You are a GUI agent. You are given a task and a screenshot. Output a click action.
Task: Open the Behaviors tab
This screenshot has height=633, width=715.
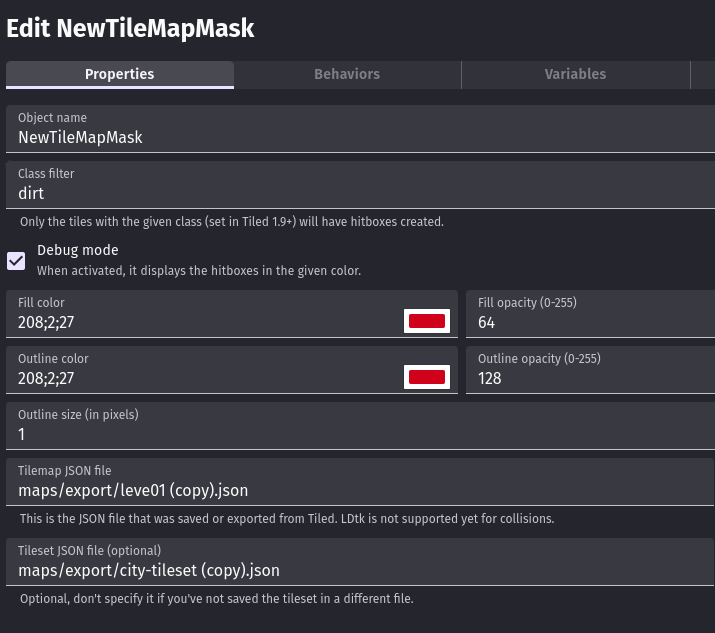coord(347,74)
